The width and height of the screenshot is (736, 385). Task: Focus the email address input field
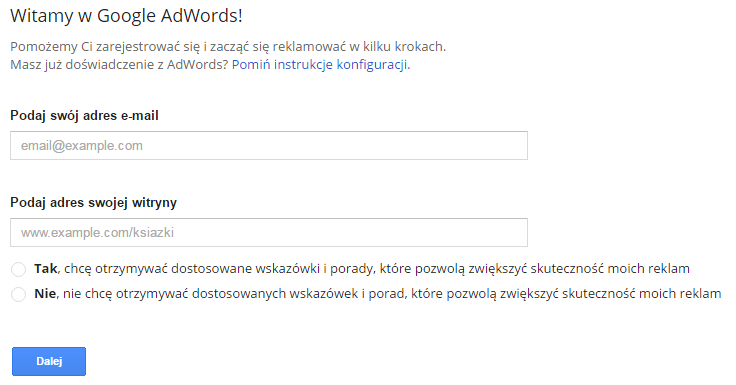pos(269,146)
